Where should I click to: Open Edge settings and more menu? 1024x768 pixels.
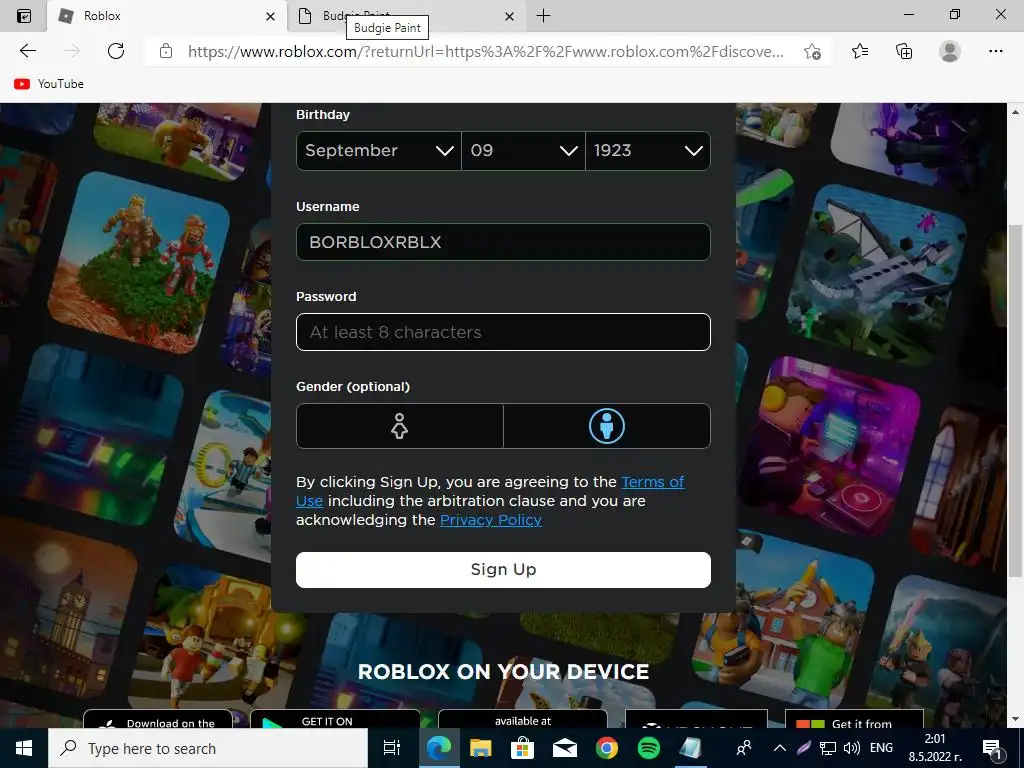pos(995,51)
